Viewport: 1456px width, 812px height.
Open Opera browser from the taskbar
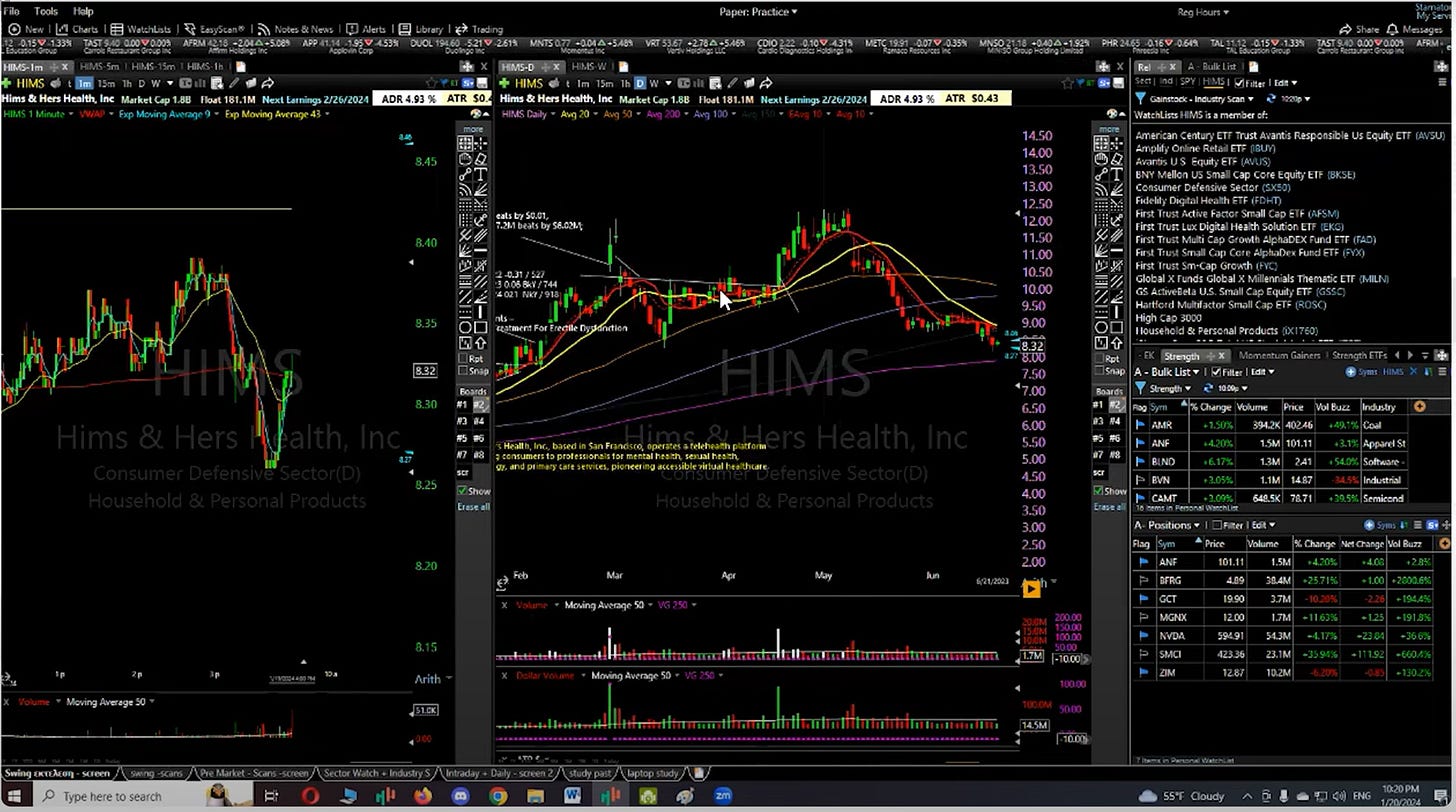pyautogui.click(x=311, y=797)
